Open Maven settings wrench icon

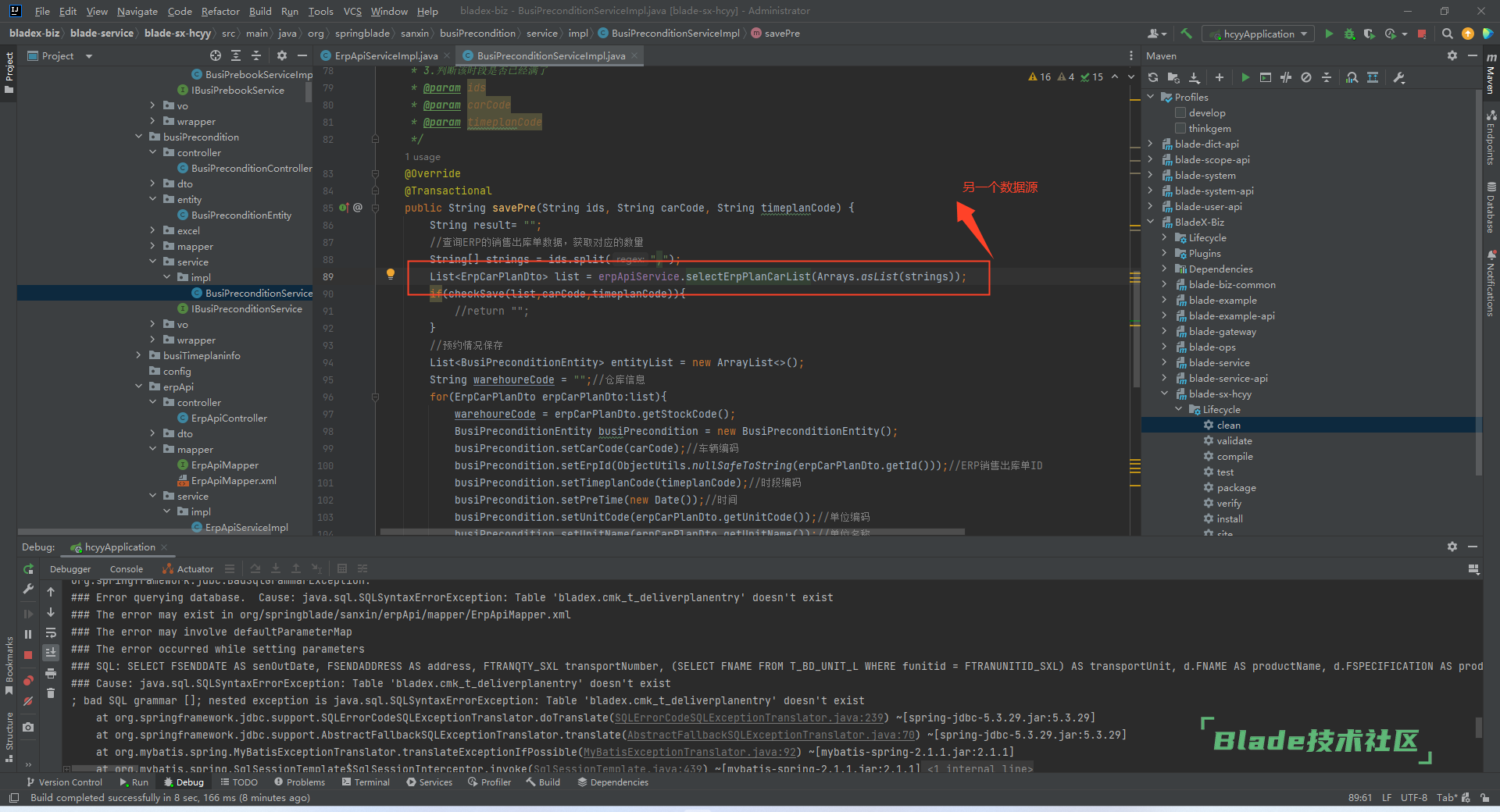pyautogui.click(x=1399, y=77)
